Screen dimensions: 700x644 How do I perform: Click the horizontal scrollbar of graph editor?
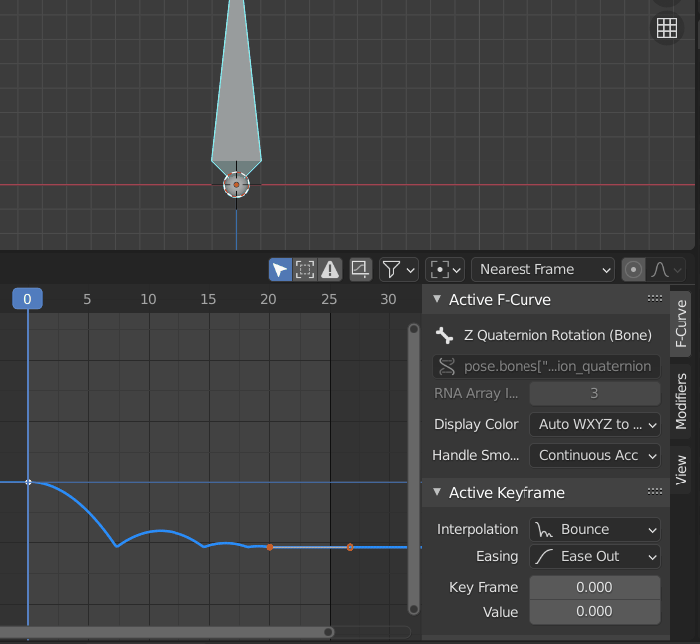pyautogui.click(x=166, y=632)
